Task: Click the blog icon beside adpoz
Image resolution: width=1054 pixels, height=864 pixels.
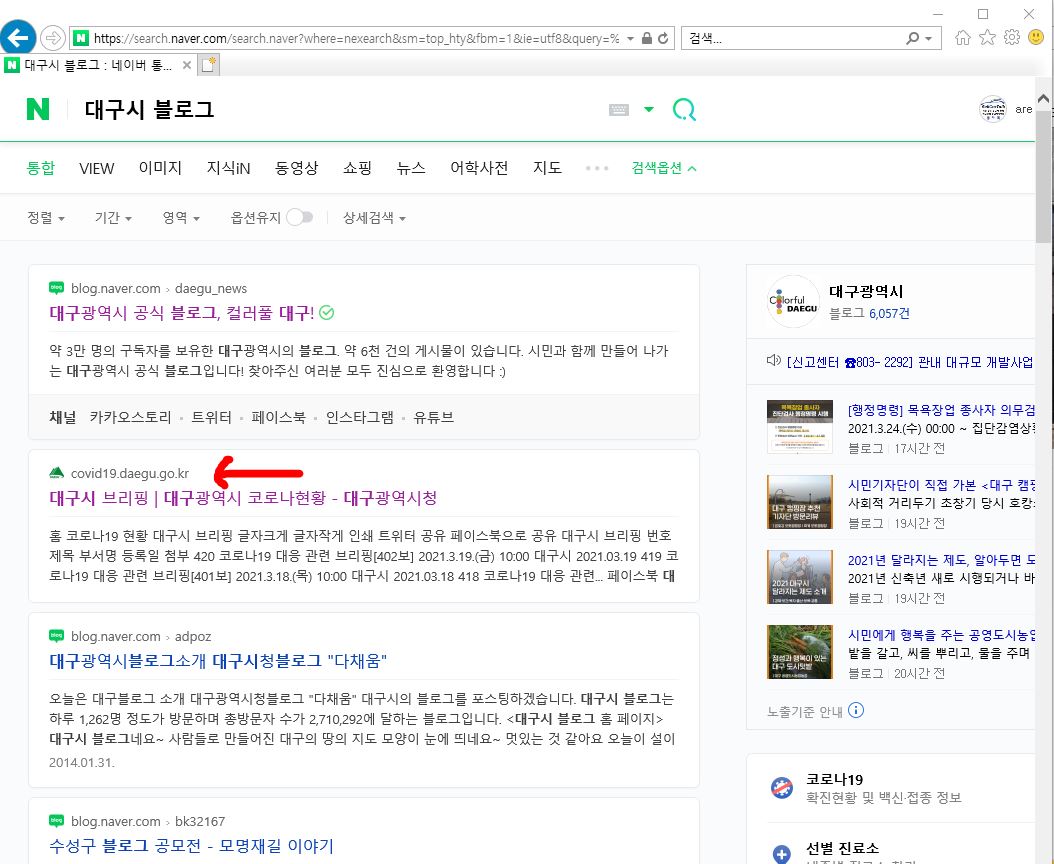Action: (56, 636)
